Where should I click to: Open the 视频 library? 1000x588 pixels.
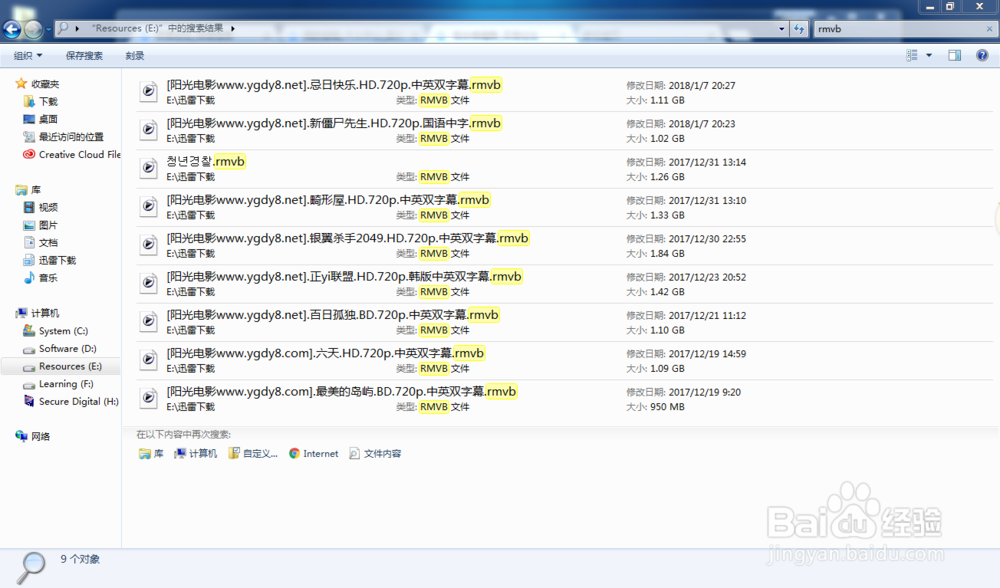[41, 207]
